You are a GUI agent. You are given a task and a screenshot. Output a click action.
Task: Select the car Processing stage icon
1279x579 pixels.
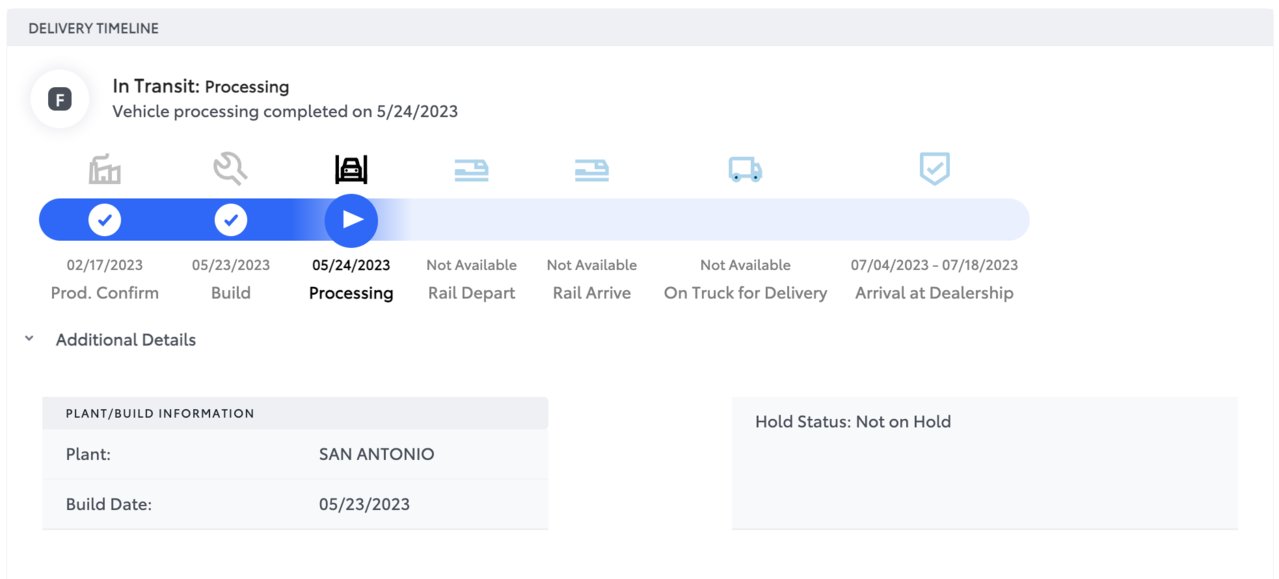point(351,170)
